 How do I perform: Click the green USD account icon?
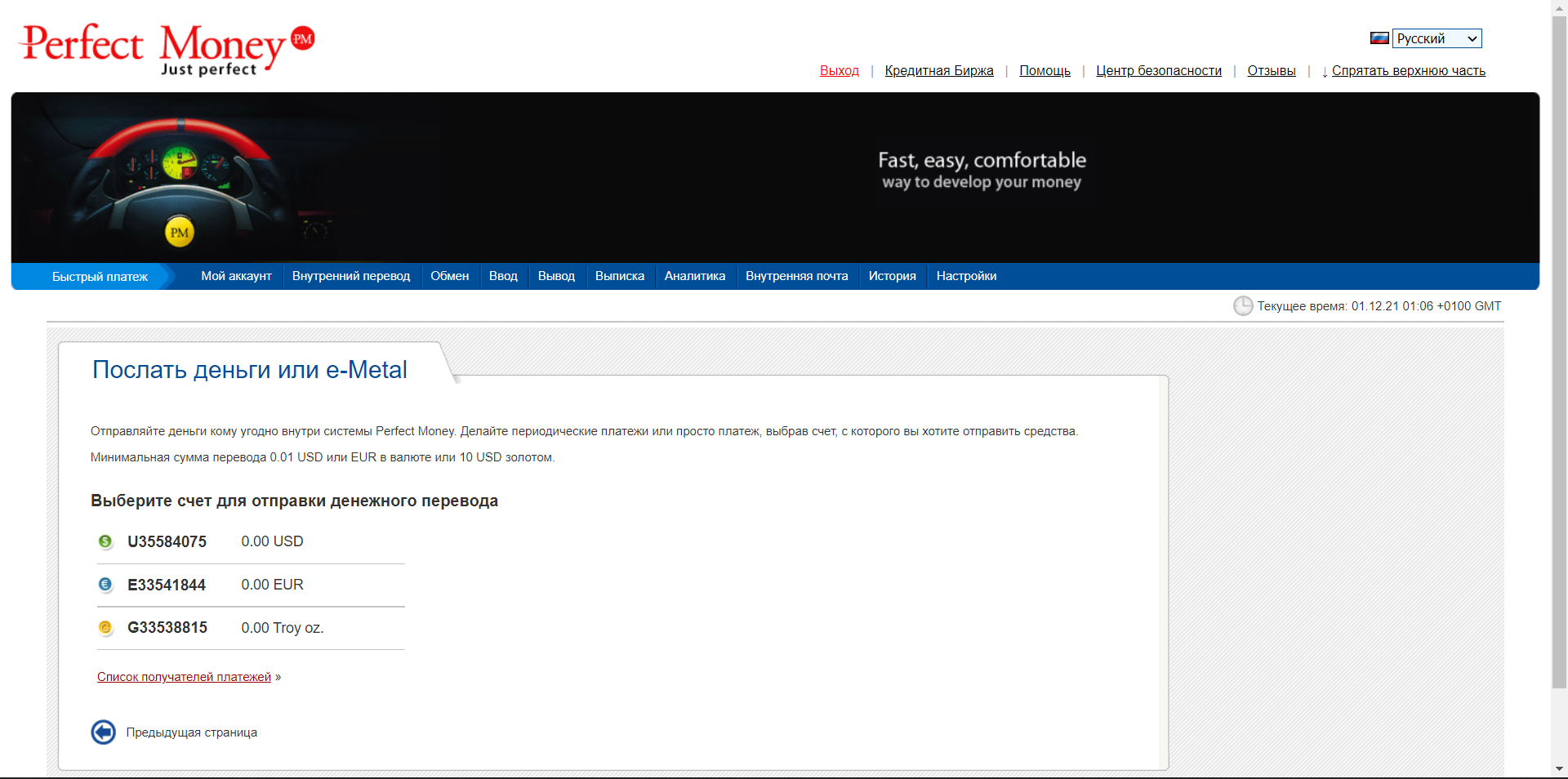pos(105,541)
